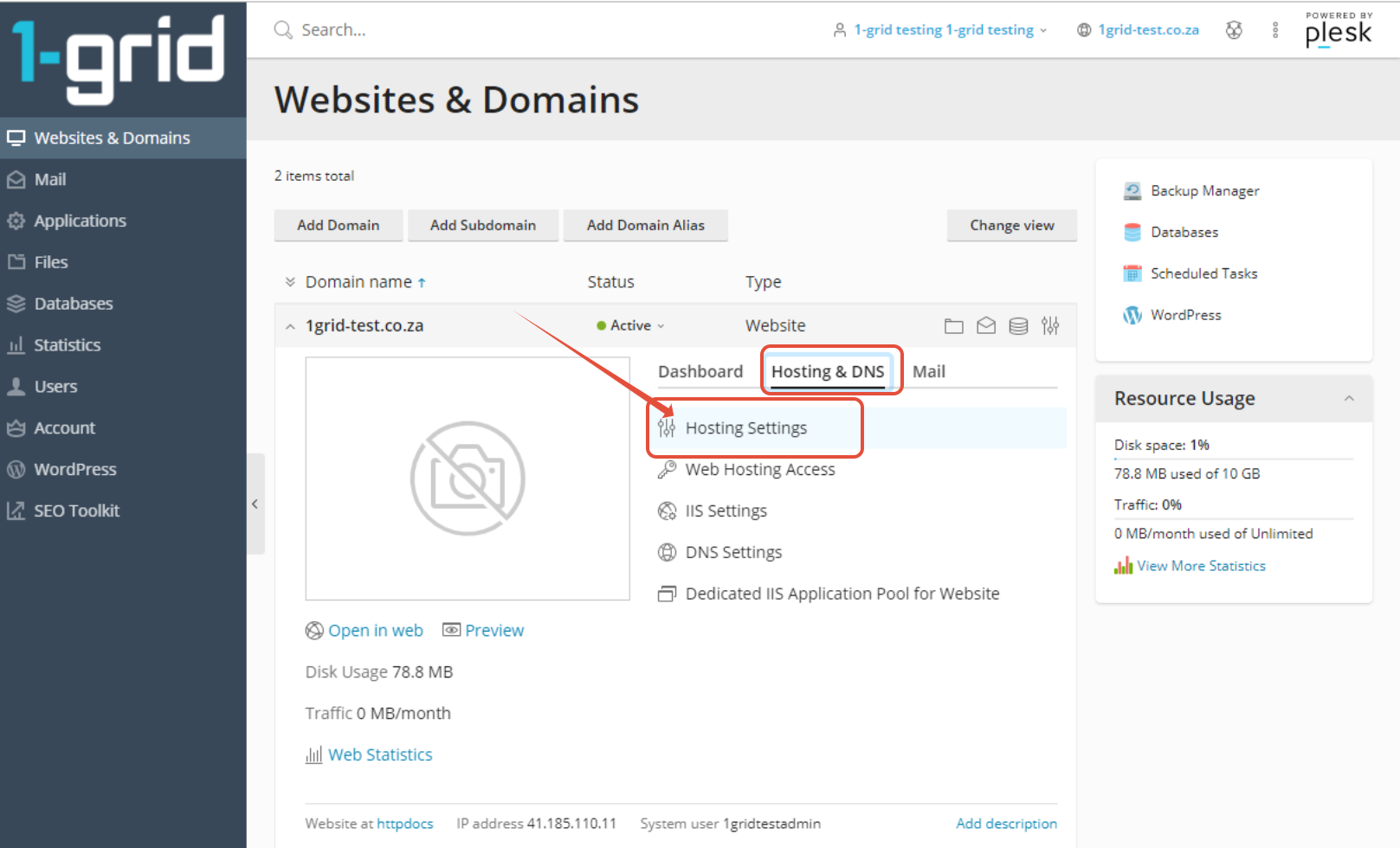1400x848 pixels.
Task: Click the httpdocs link
Action: pos(404,824)
